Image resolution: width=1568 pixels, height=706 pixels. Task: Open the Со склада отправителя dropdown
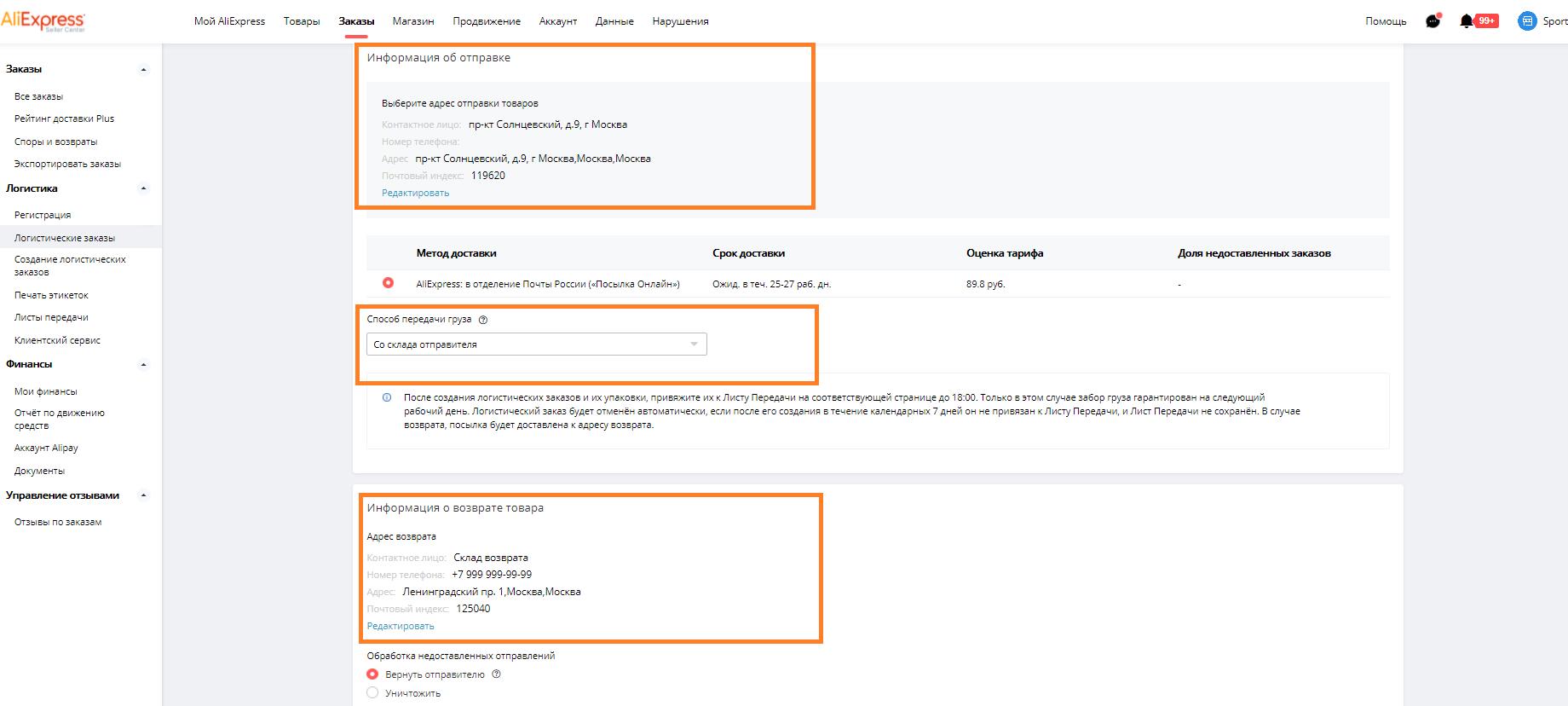[x=537, y=344]
